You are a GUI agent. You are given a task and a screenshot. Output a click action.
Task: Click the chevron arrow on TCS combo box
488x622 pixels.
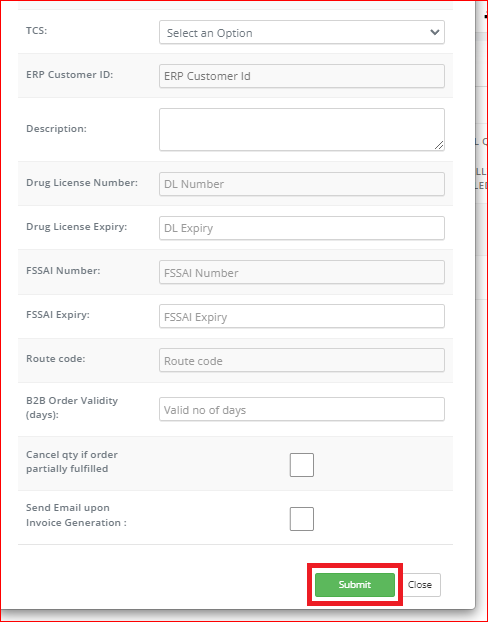434,32
